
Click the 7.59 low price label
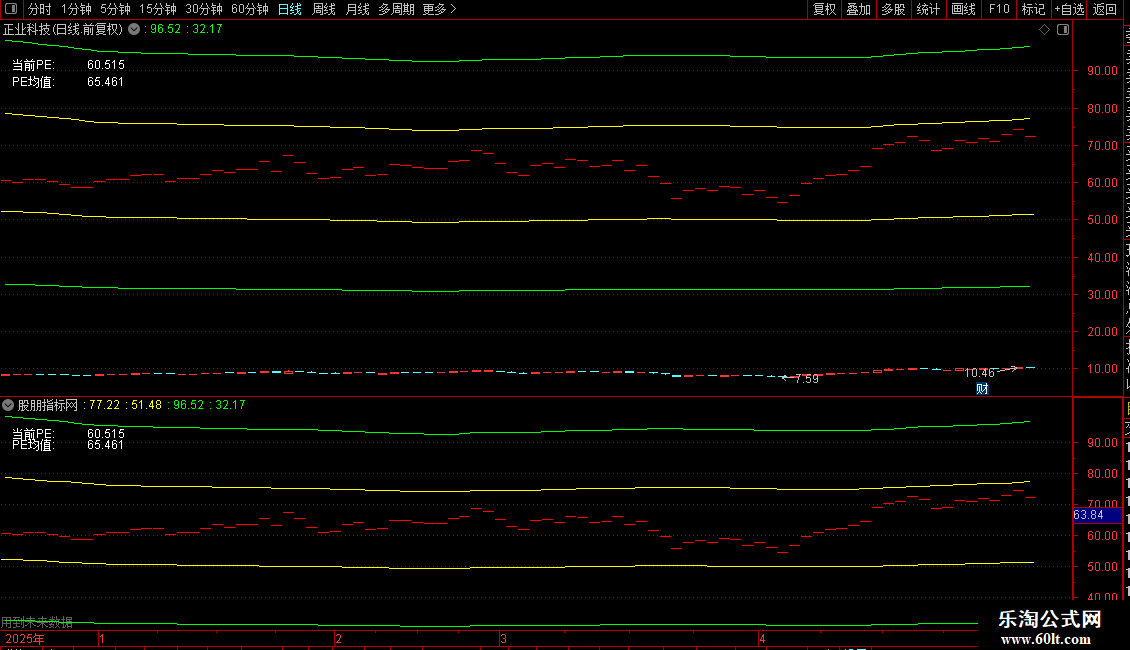806,379
